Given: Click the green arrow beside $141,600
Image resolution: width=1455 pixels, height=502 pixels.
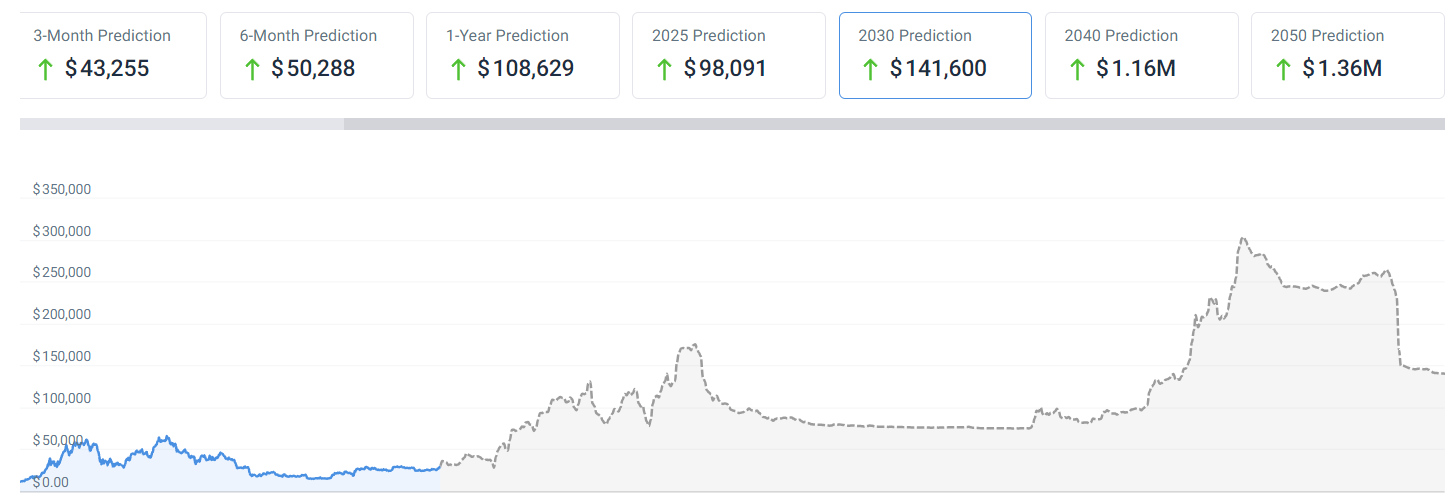Looking at the screenshot, I should [x=870, y=69].
